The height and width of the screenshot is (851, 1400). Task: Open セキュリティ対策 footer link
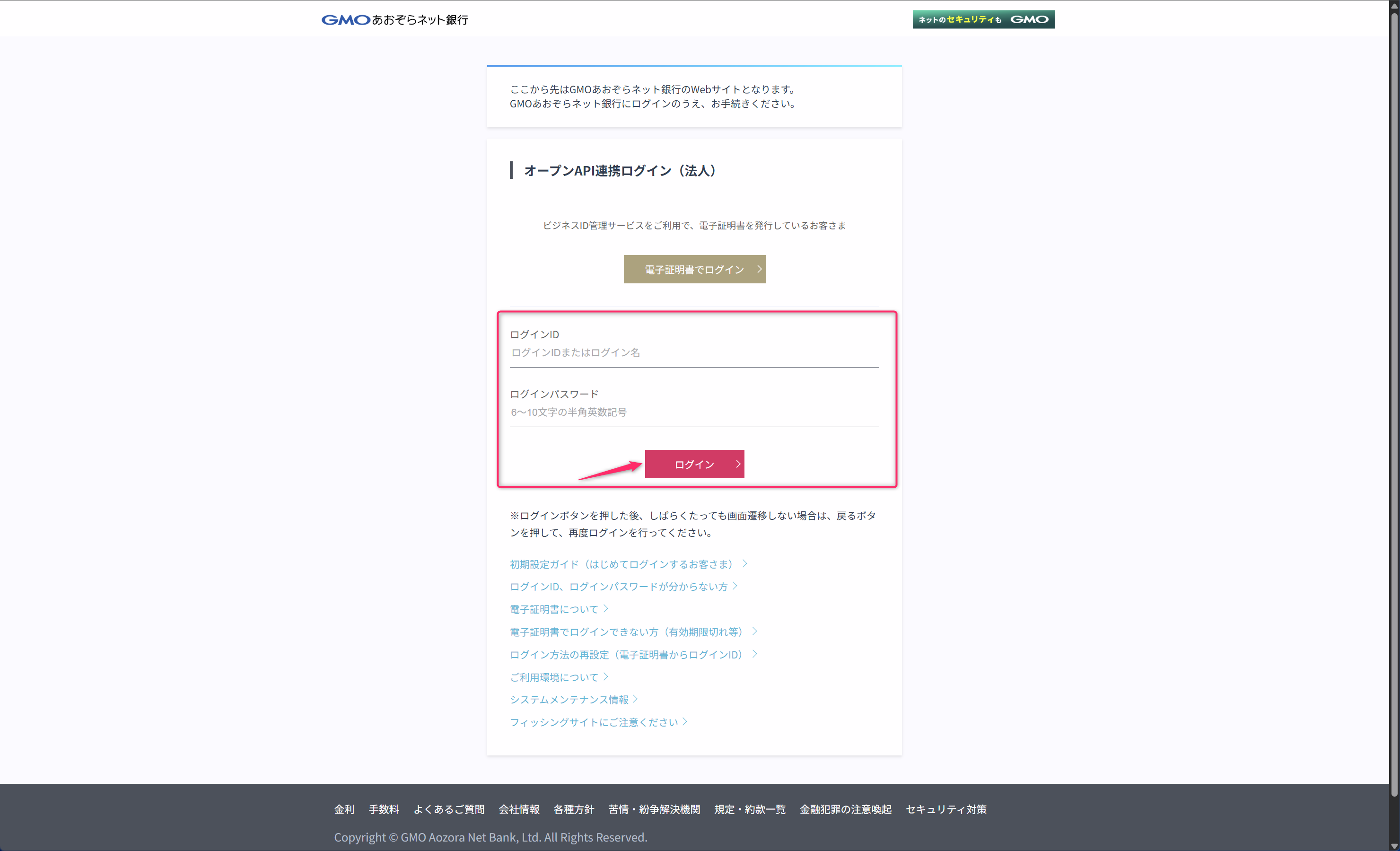(x=945, y=809)
